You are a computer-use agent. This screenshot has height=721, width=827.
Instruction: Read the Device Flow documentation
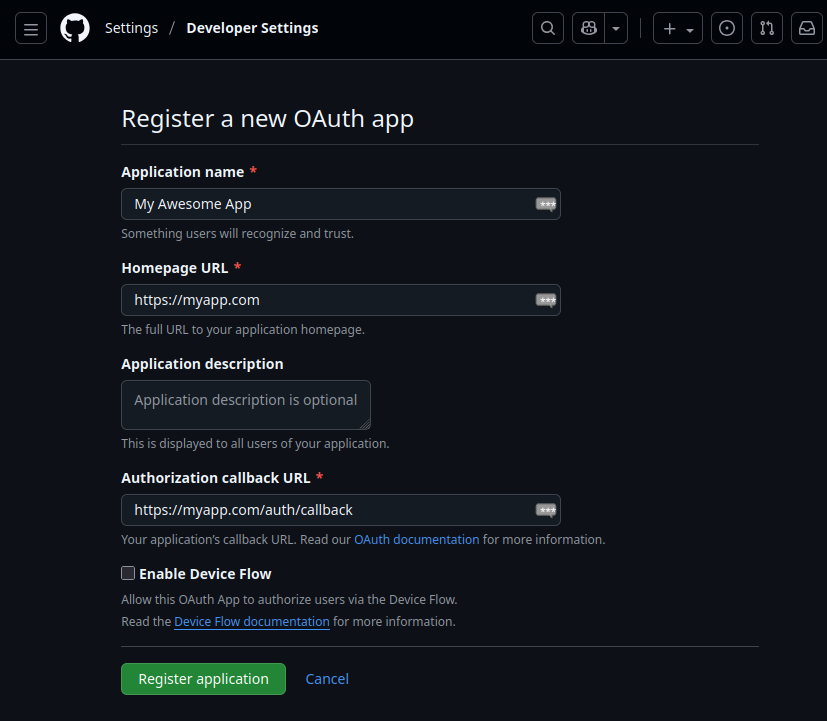pyautogui.click(x=251, y=621)
